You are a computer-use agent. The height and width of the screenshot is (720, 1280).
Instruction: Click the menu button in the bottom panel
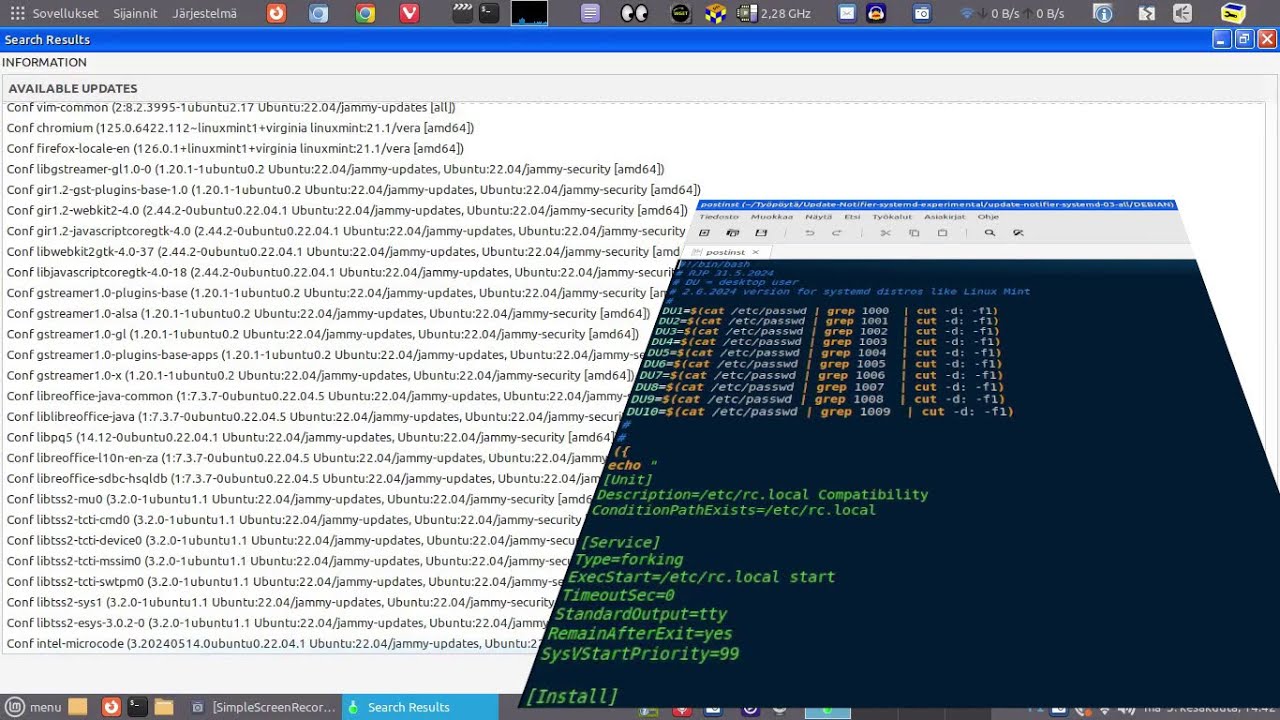coord(34,707)
